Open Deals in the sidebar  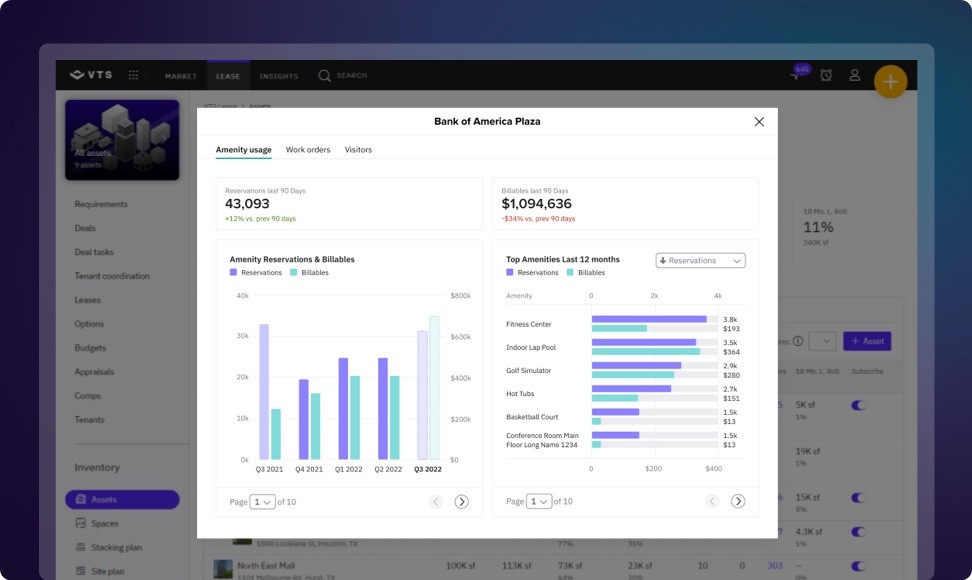point(86,228)
